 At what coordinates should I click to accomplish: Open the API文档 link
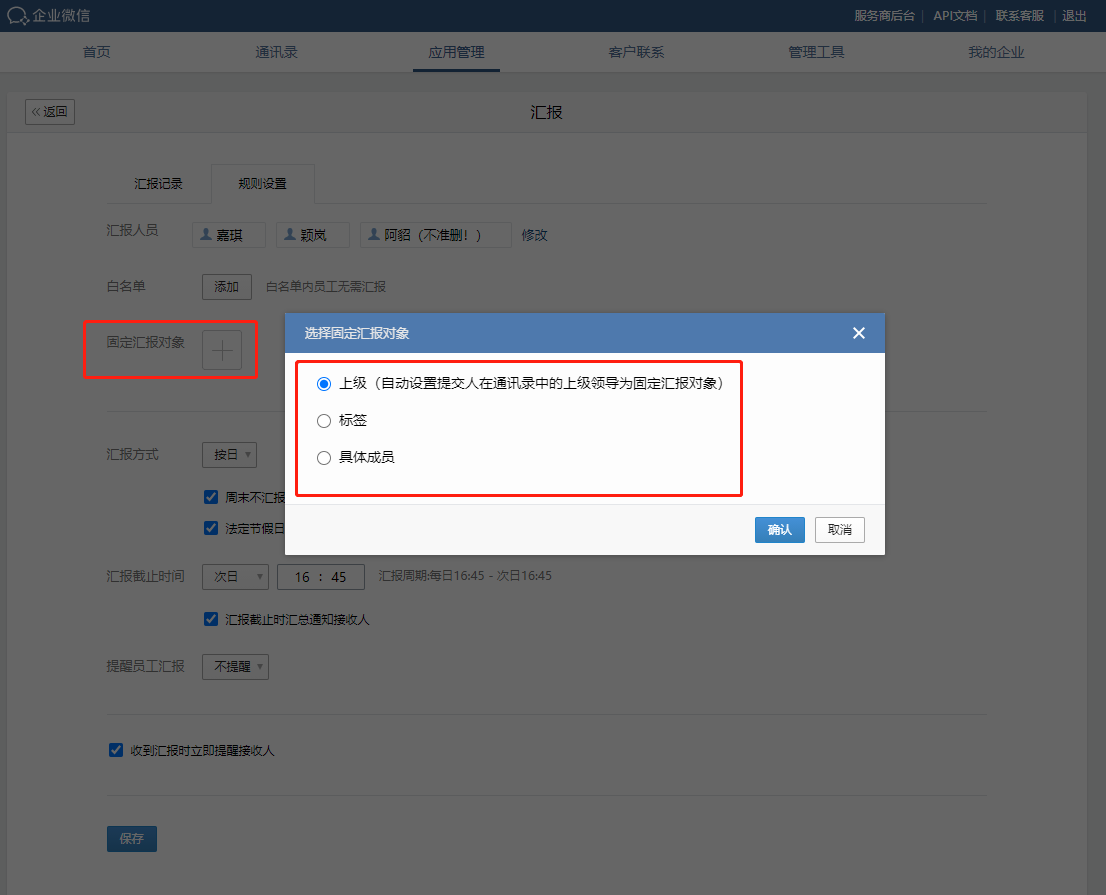[x=955, y=16]
